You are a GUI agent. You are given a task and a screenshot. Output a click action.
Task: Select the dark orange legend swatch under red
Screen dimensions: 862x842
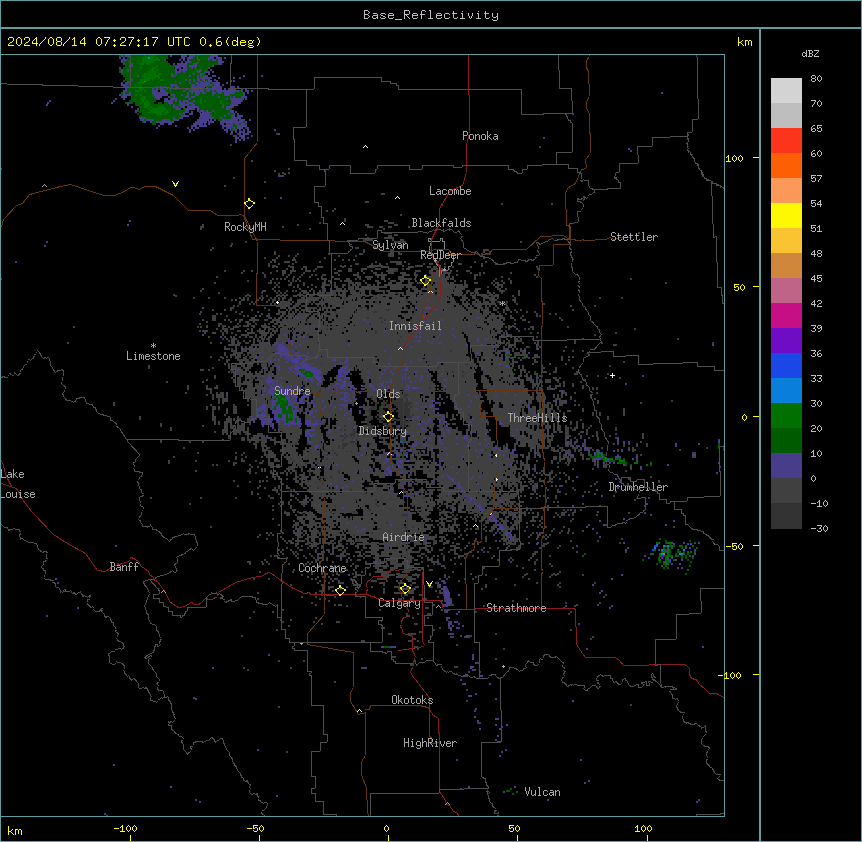coord(786,165)
